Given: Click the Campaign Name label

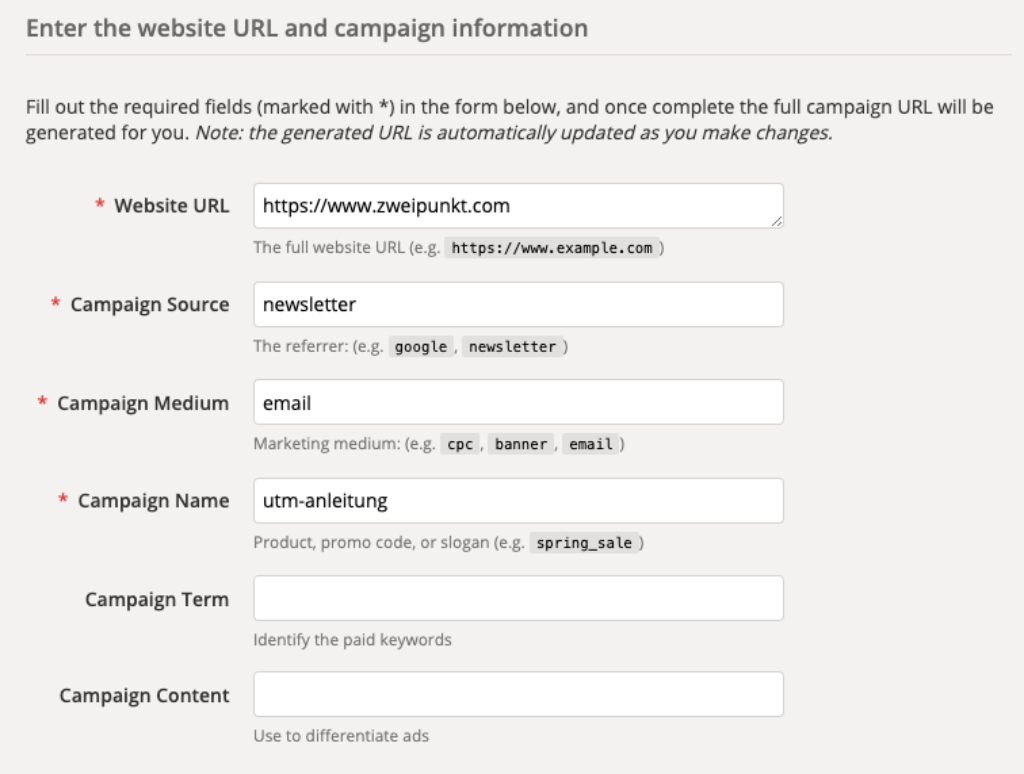Looking at the screenshot, I should (153, 501).
